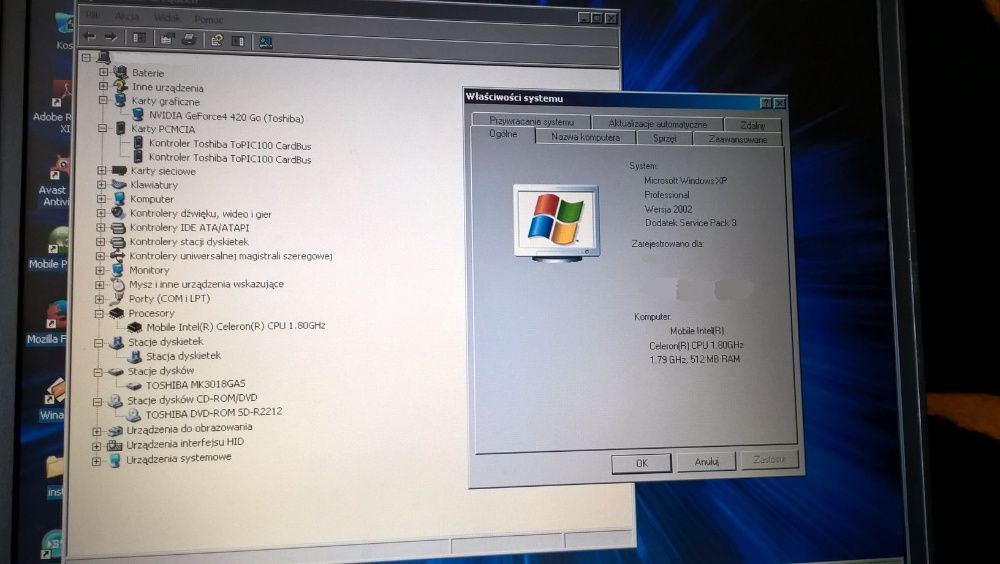This screenshot has width=1000, height=564.
Task: Switch to the Nazwa komputera tab
Action: [585, 137]
